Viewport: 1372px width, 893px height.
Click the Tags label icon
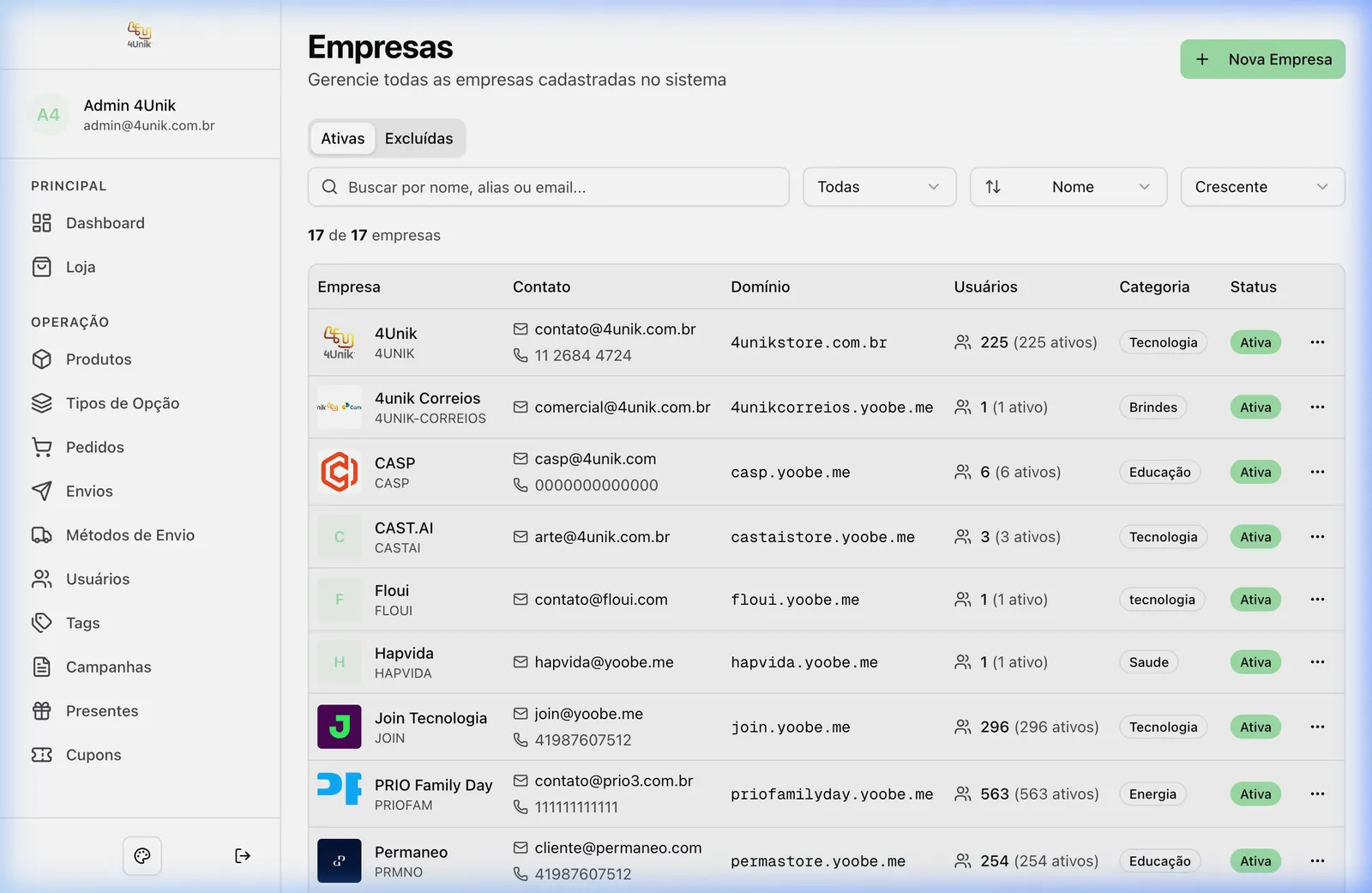tap(42, 623)
